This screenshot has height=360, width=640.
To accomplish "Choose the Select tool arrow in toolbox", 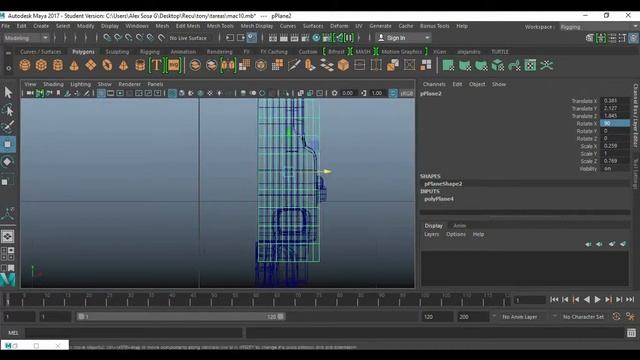I will coord(8,93).
